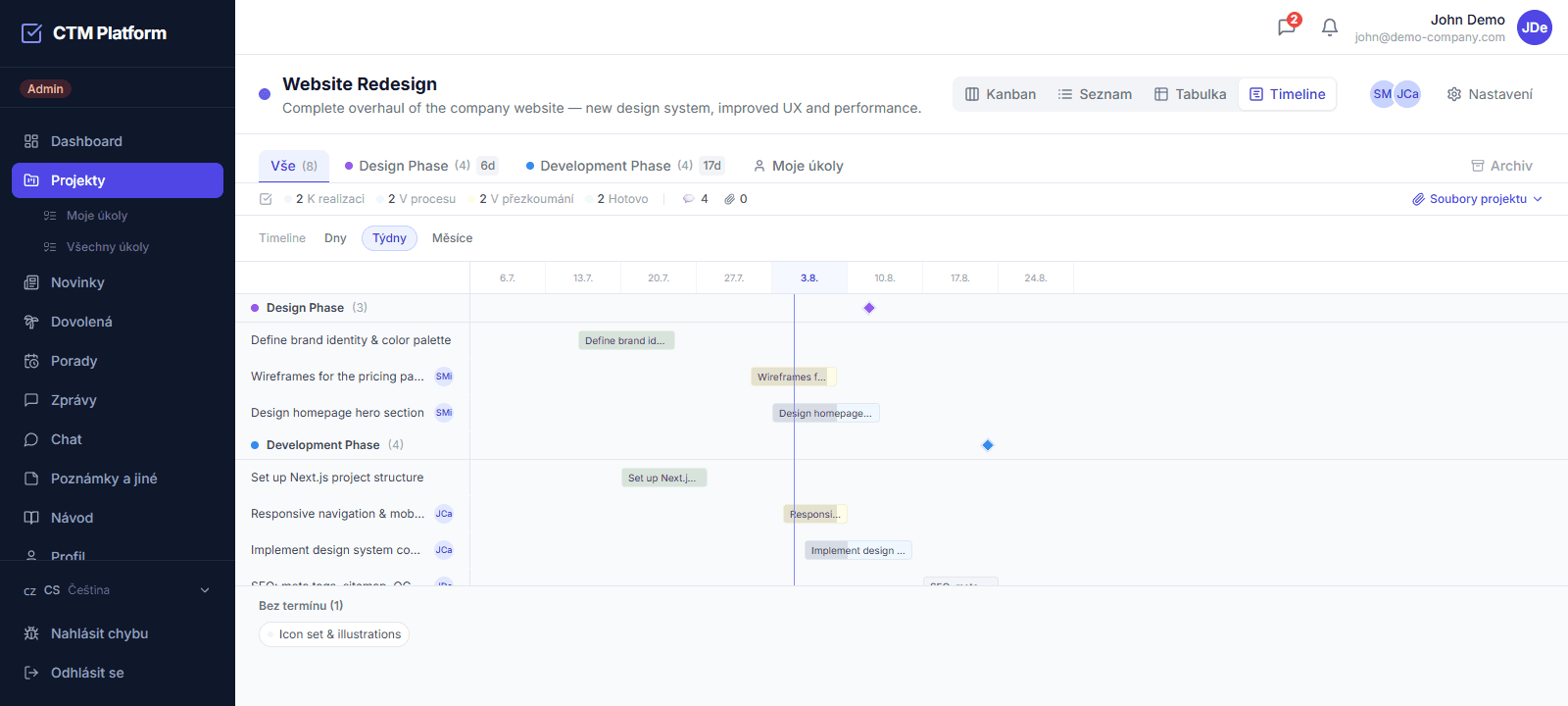Screen dimensions: 1568x706
Task: Open Chat in the sidebar
Action: pyautogui.click(x=118, y=439)
